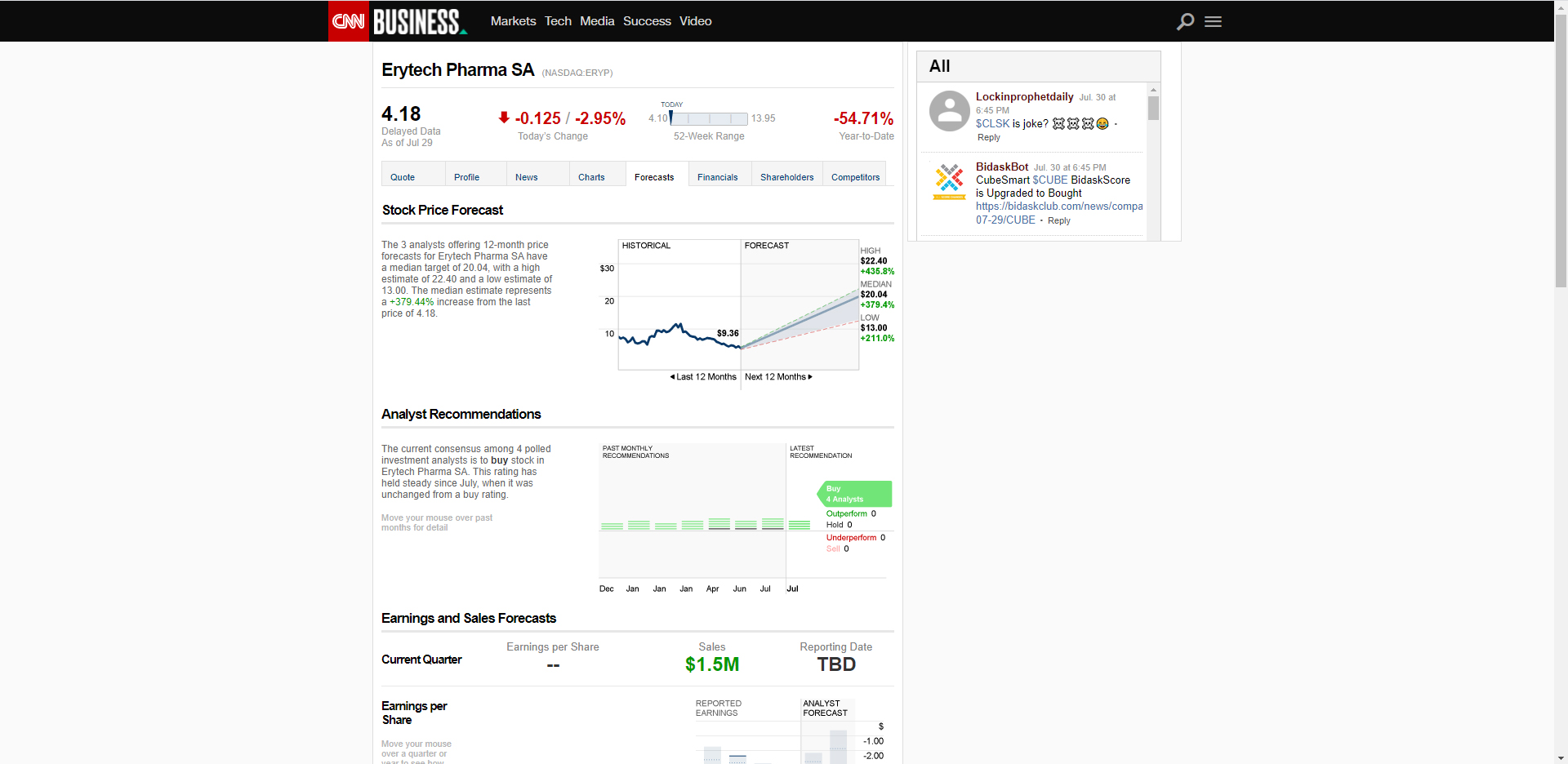
Task: Click the Erytech Pharma SA heading
Action: [457, 70]
